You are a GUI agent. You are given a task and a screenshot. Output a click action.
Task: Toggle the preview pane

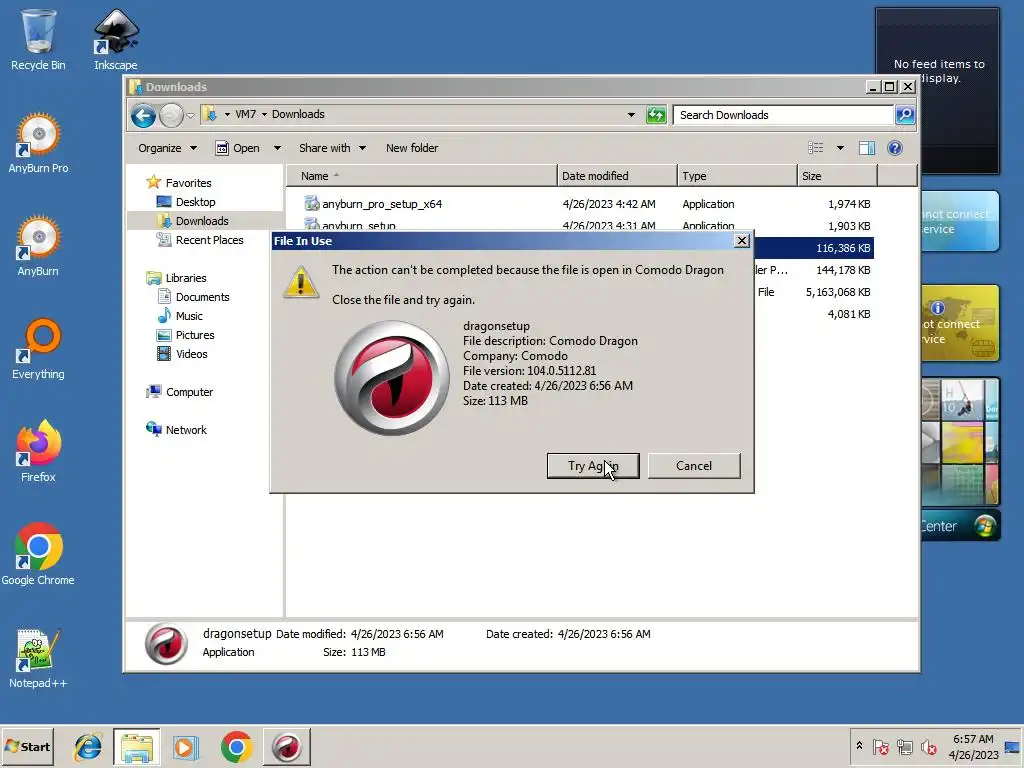point(867,148)
